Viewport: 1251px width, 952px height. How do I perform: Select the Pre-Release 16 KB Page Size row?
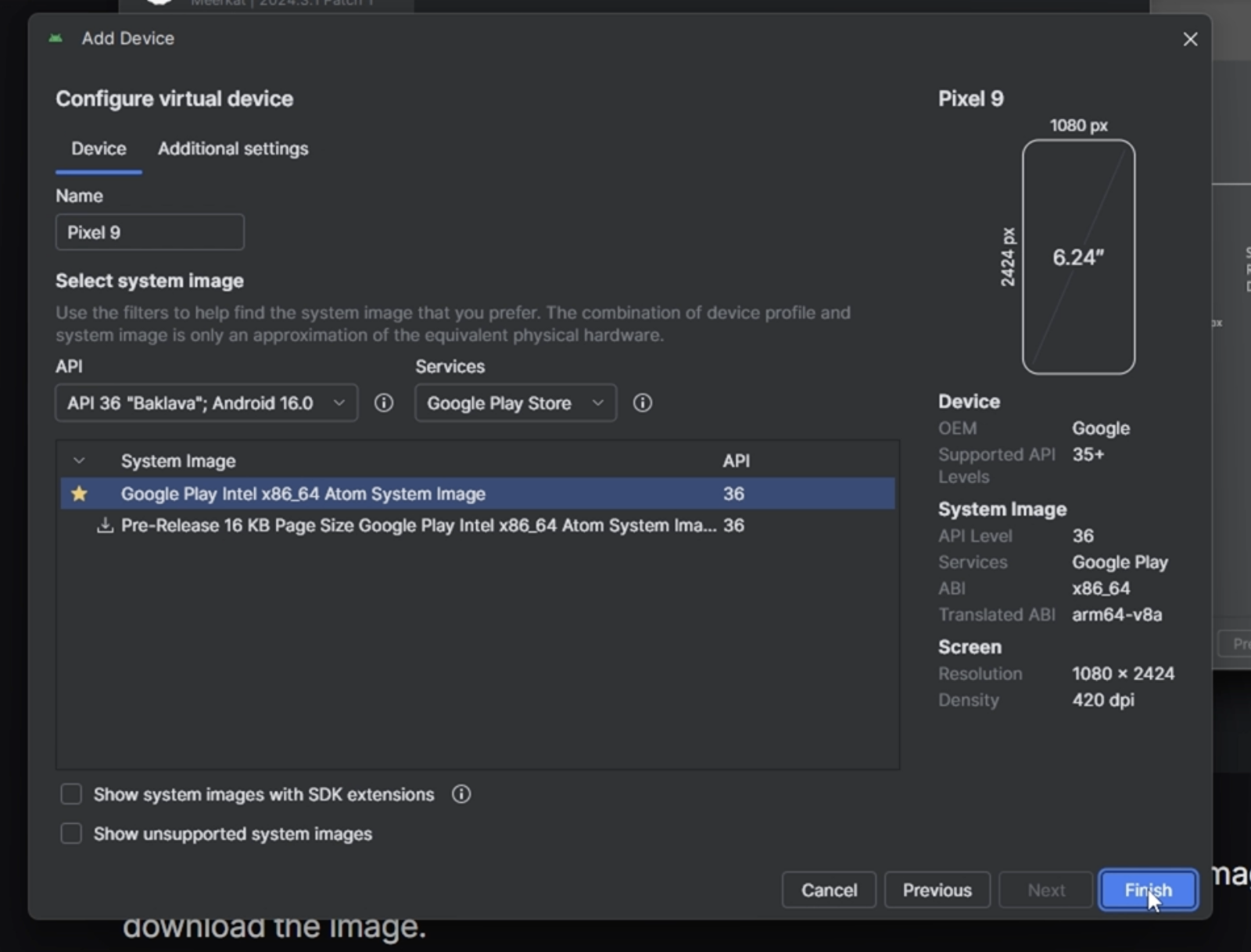click(478, 525)
